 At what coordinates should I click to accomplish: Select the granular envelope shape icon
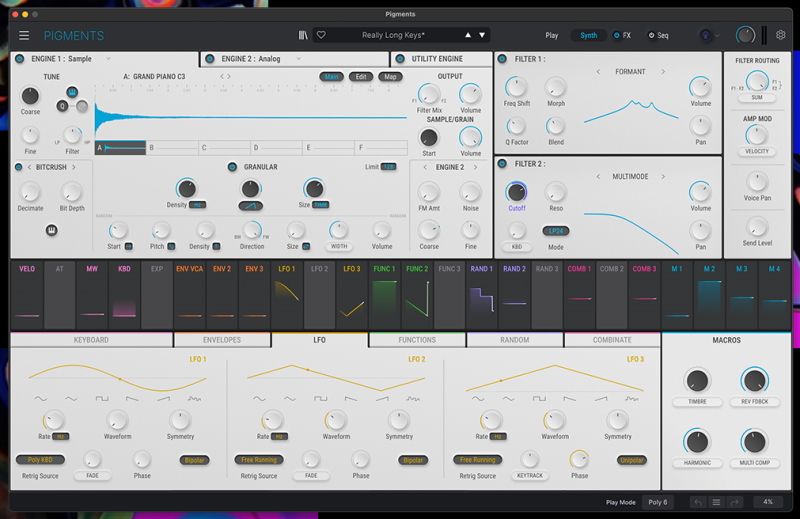click(x=250, y=205)
